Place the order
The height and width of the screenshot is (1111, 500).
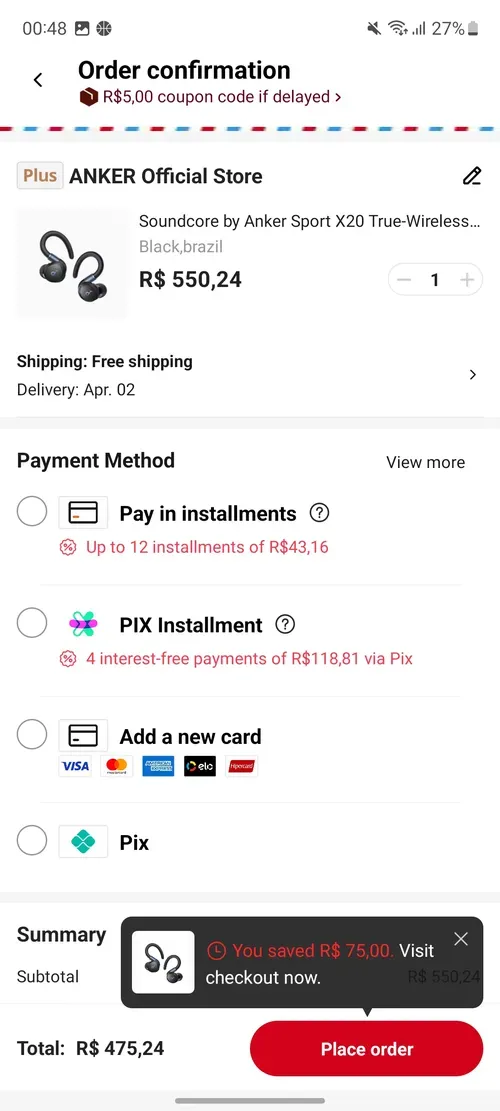(x=367, y=1049)
